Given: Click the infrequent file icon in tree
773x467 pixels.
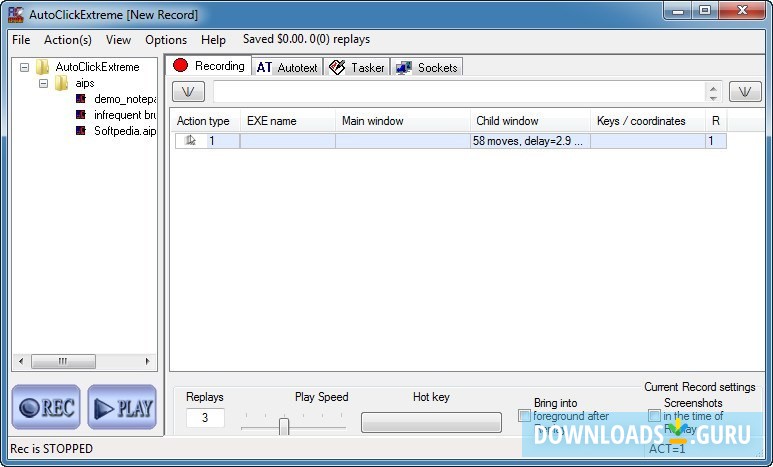Looking at the screenshot, I should 81,114.
